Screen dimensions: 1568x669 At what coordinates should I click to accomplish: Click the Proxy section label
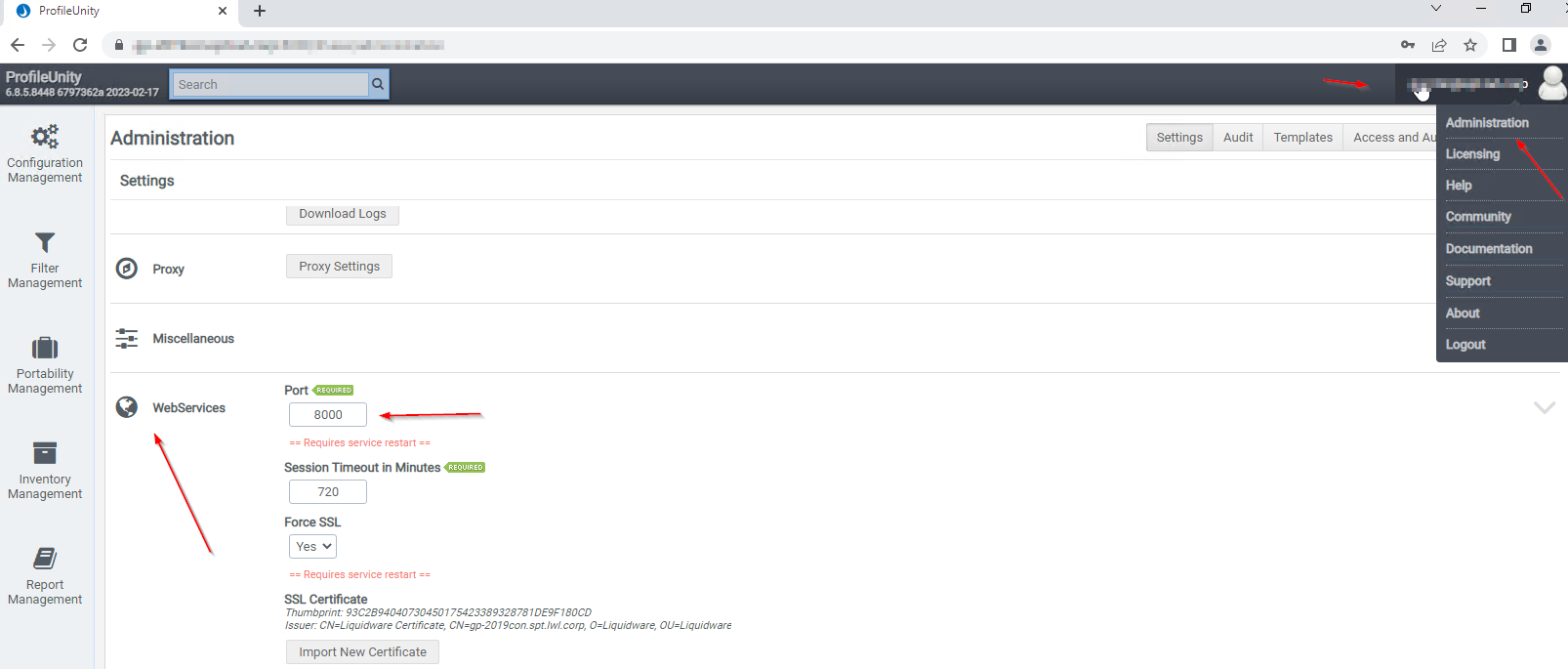tap(168, 270)
